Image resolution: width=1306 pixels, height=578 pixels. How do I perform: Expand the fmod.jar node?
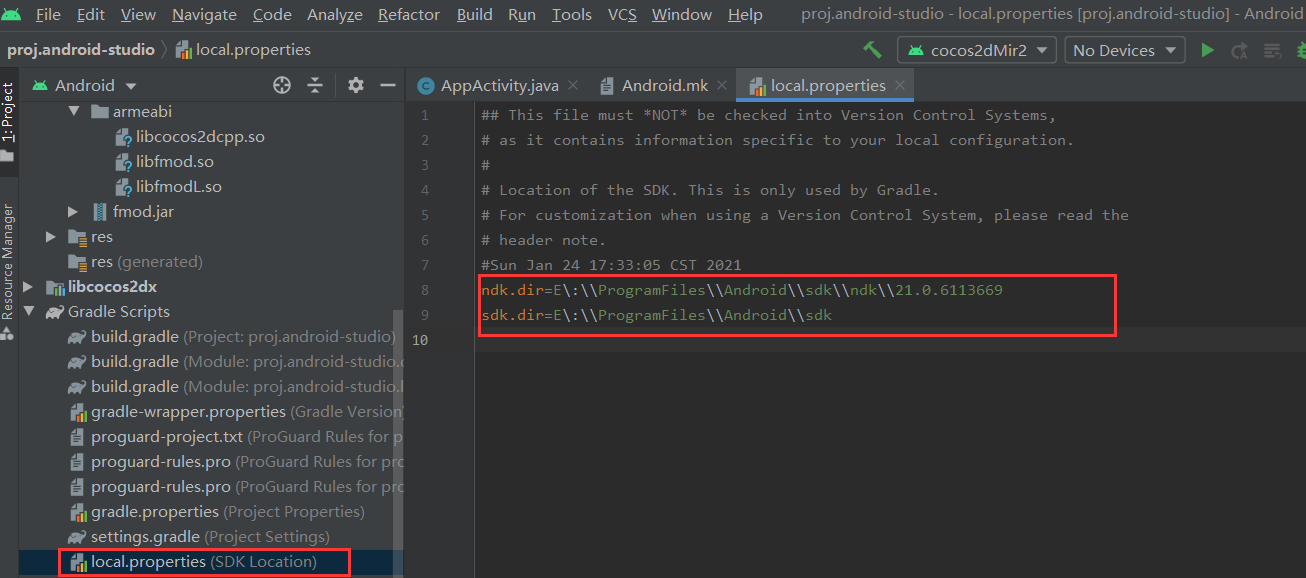pos(73,211)
